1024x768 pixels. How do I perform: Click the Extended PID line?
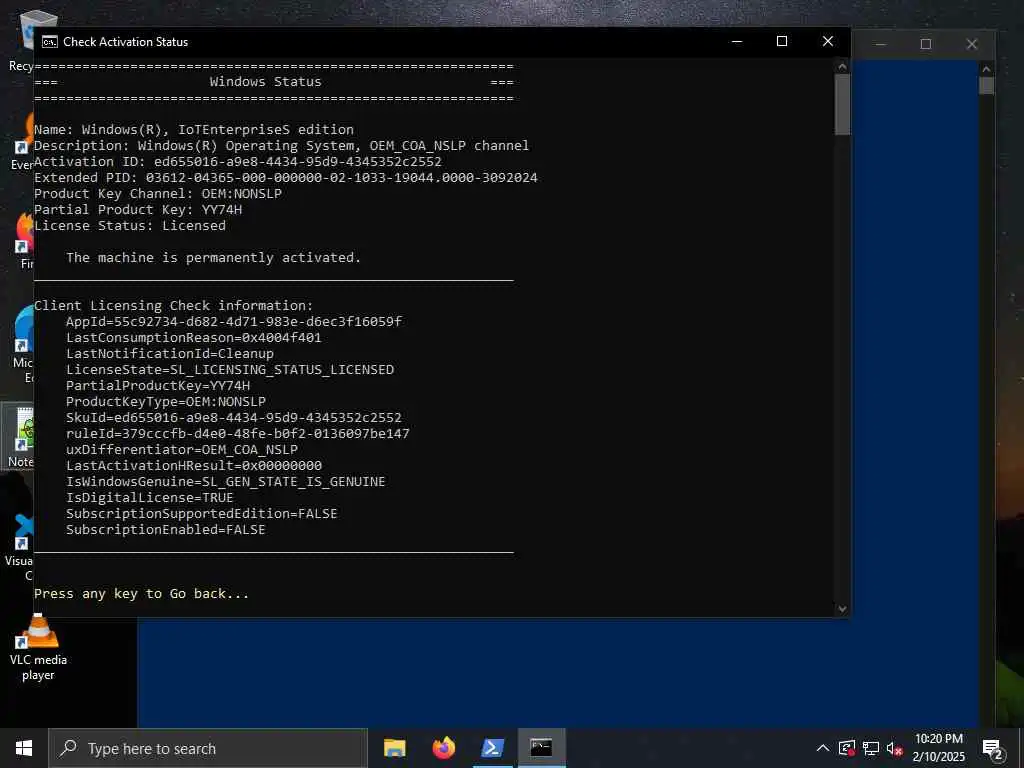coord(286,178)
